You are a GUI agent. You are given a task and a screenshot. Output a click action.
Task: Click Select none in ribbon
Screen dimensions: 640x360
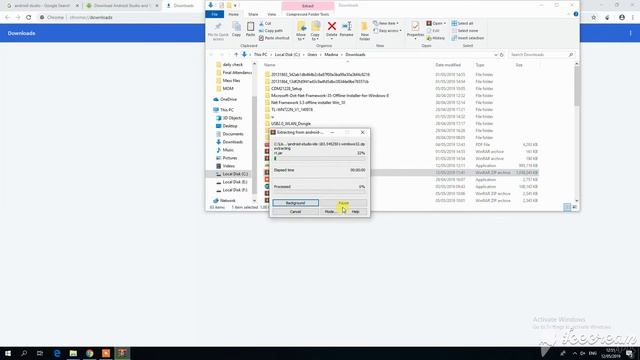[464, 31]
